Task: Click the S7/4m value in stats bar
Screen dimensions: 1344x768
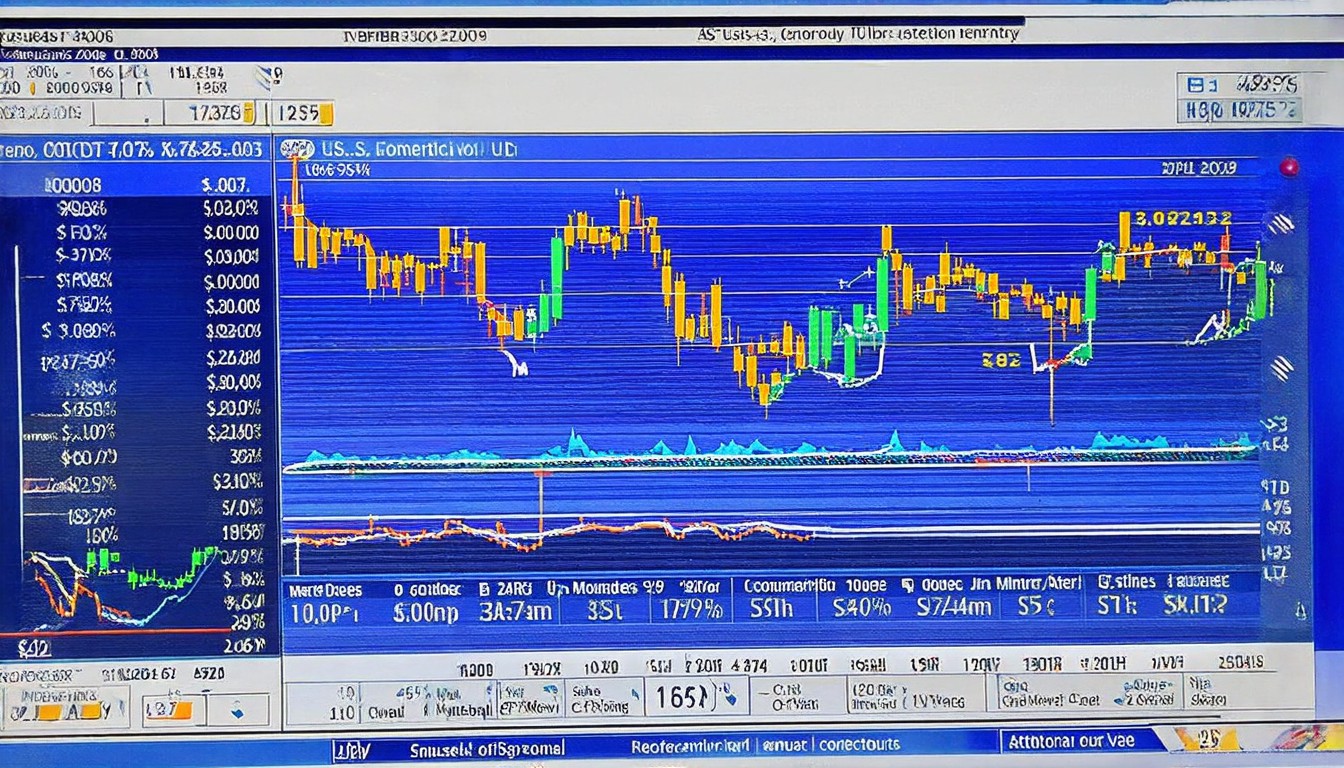Action: (954, 607)
